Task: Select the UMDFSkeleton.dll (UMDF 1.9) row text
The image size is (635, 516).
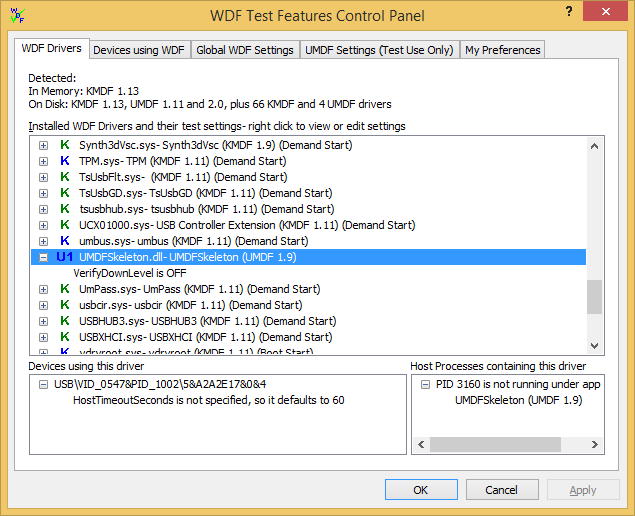Action: (188, 257)
